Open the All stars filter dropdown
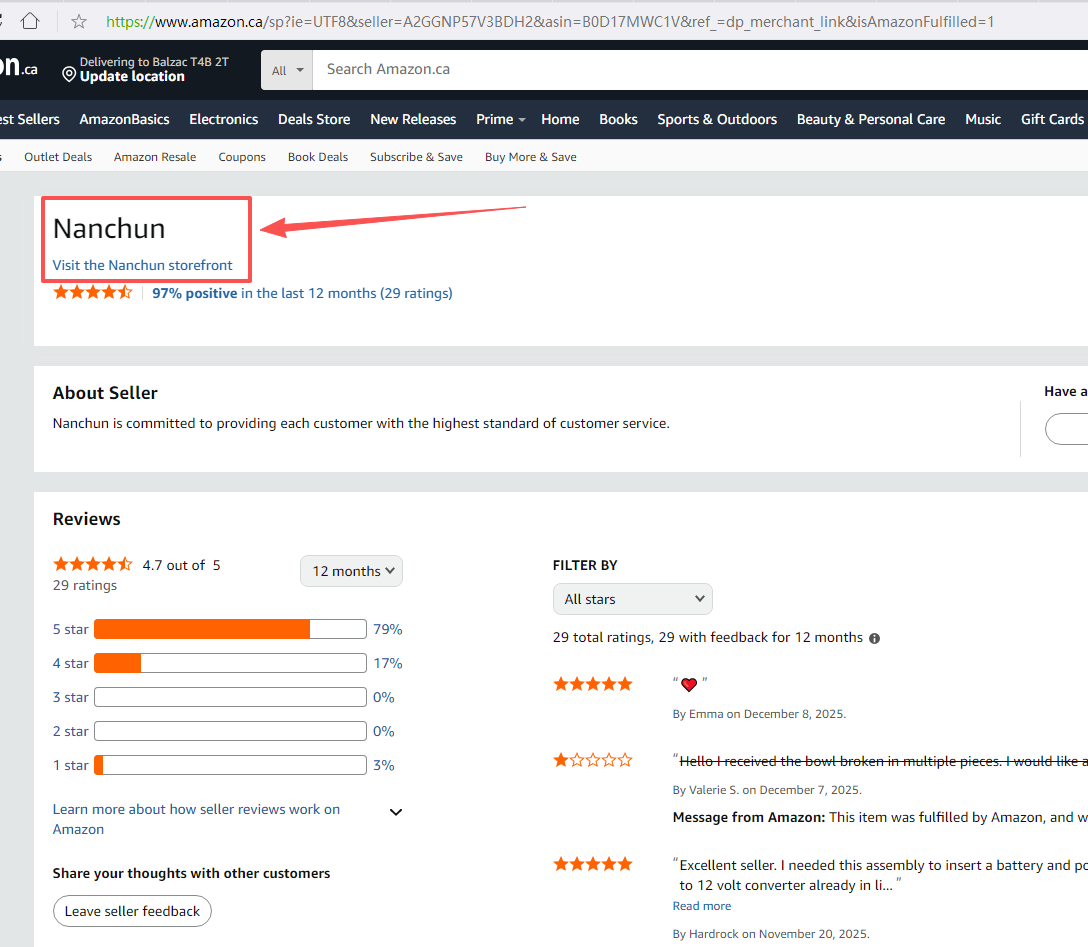 coord(632,599)
